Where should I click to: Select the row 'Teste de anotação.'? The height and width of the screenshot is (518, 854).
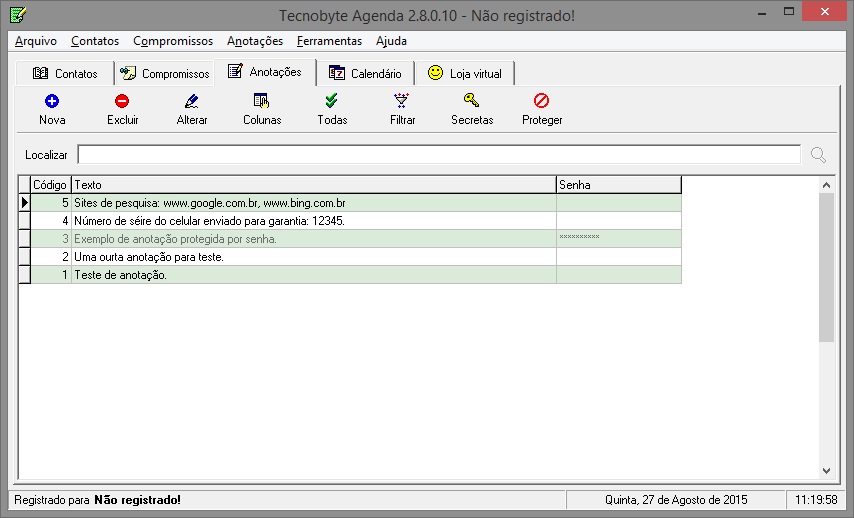[x=313, y=275]
